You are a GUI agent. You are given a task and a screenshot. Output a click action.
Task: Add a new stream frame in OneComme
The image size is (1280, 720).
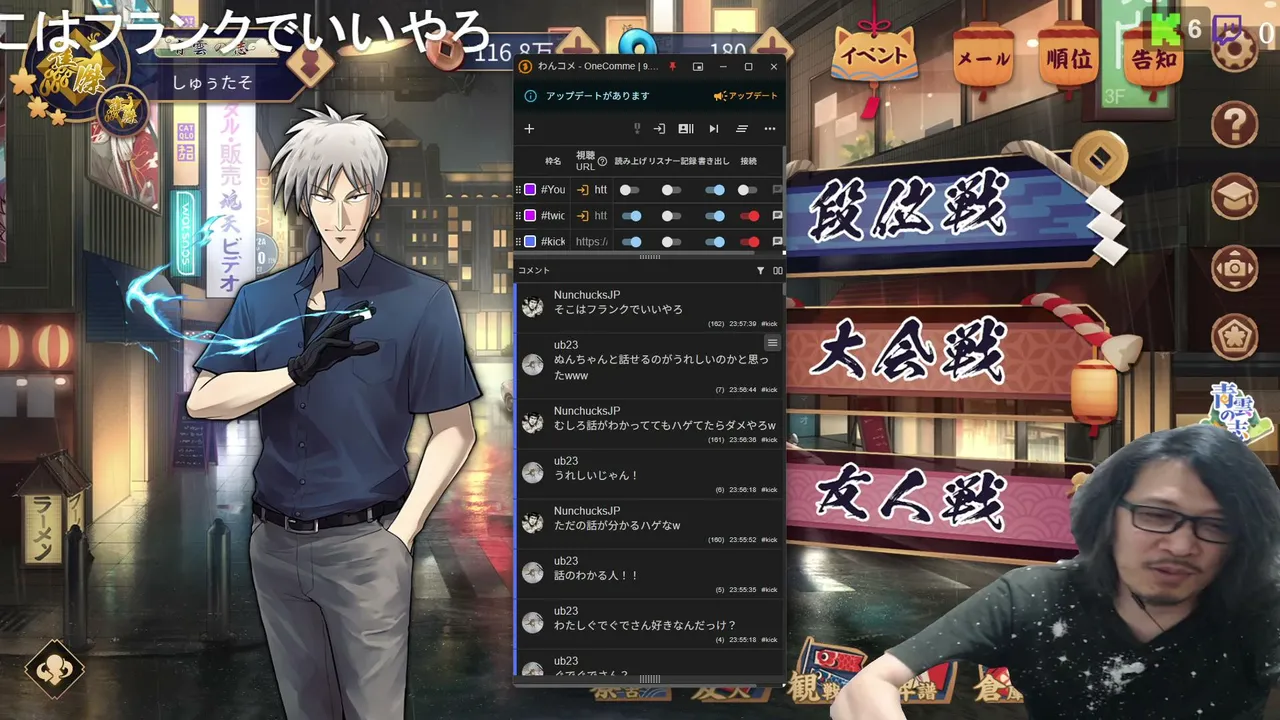pos(529,128)
